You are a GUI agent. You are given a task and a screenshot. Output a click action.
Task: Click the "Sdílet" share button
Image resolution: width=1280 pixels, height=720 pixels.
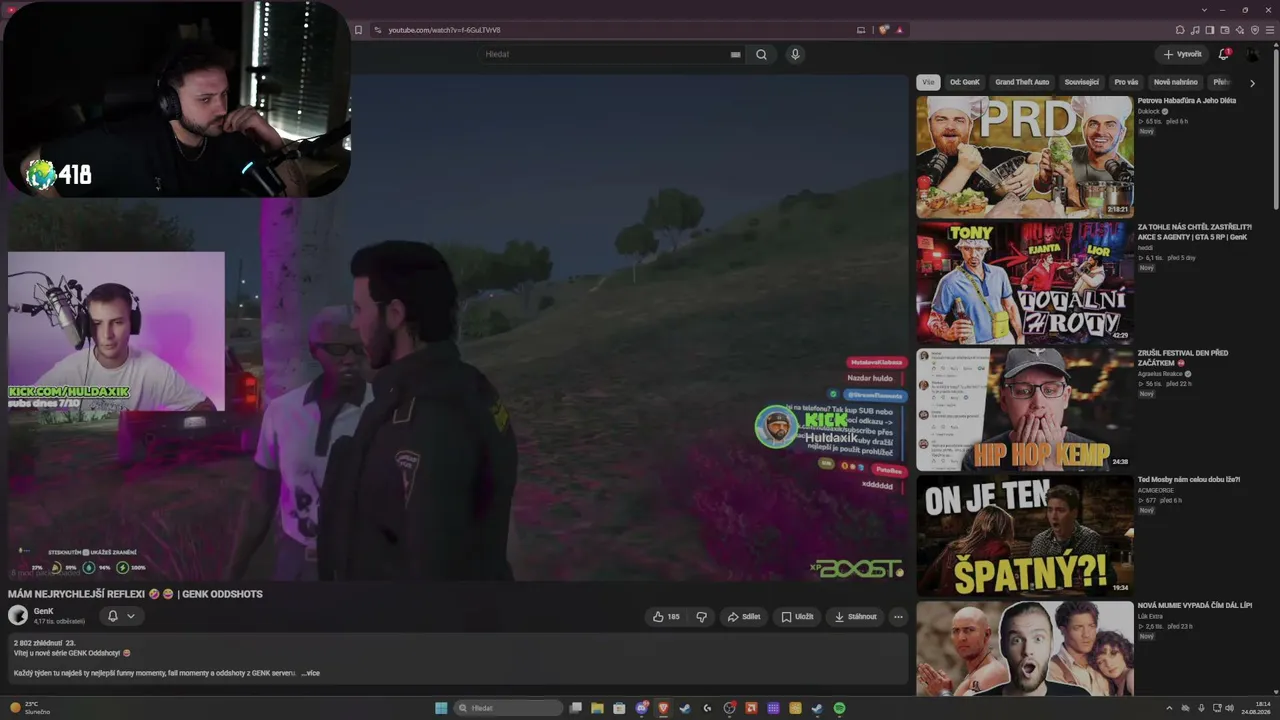click(x=744, y=617)
